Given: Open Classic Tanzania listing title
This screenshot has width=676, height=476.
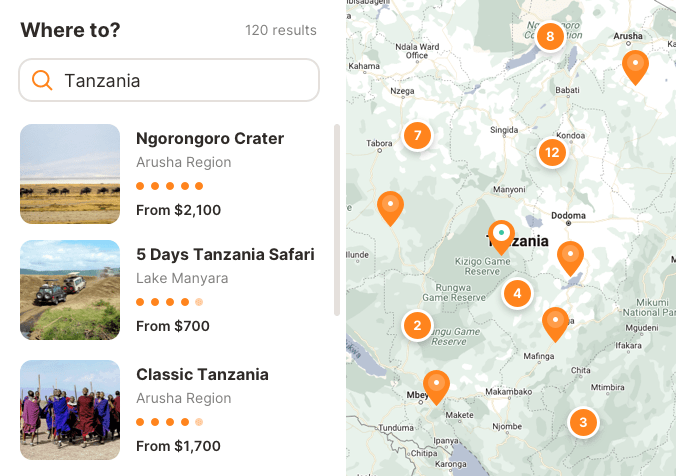Looking at the screenshot, I should tap(202, 374).
